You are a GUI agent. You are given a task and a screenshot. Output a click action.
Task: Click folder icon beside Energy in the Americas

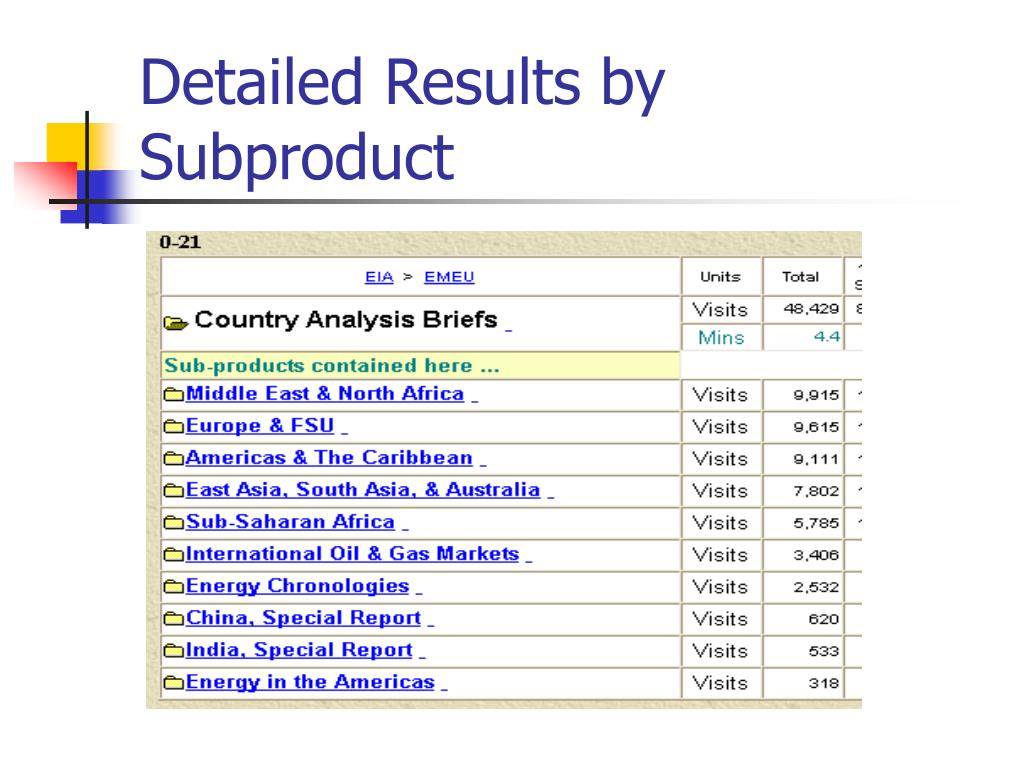click(173, 682)
